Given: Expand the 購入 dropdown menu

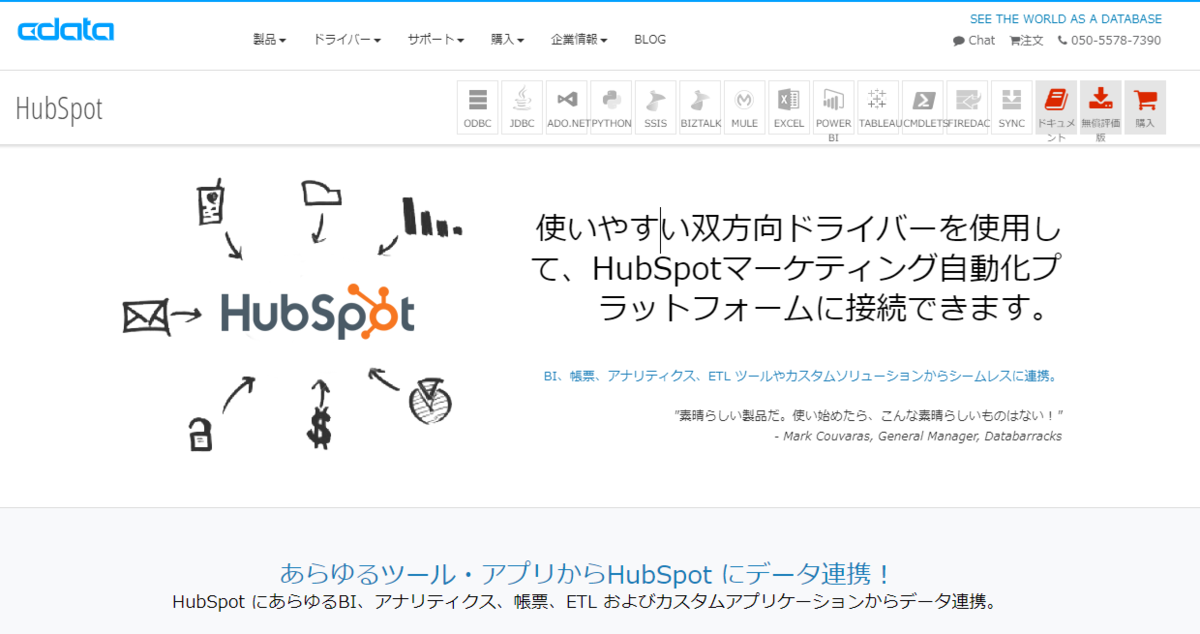Looking at the screenshot, I should pos(508,40).
